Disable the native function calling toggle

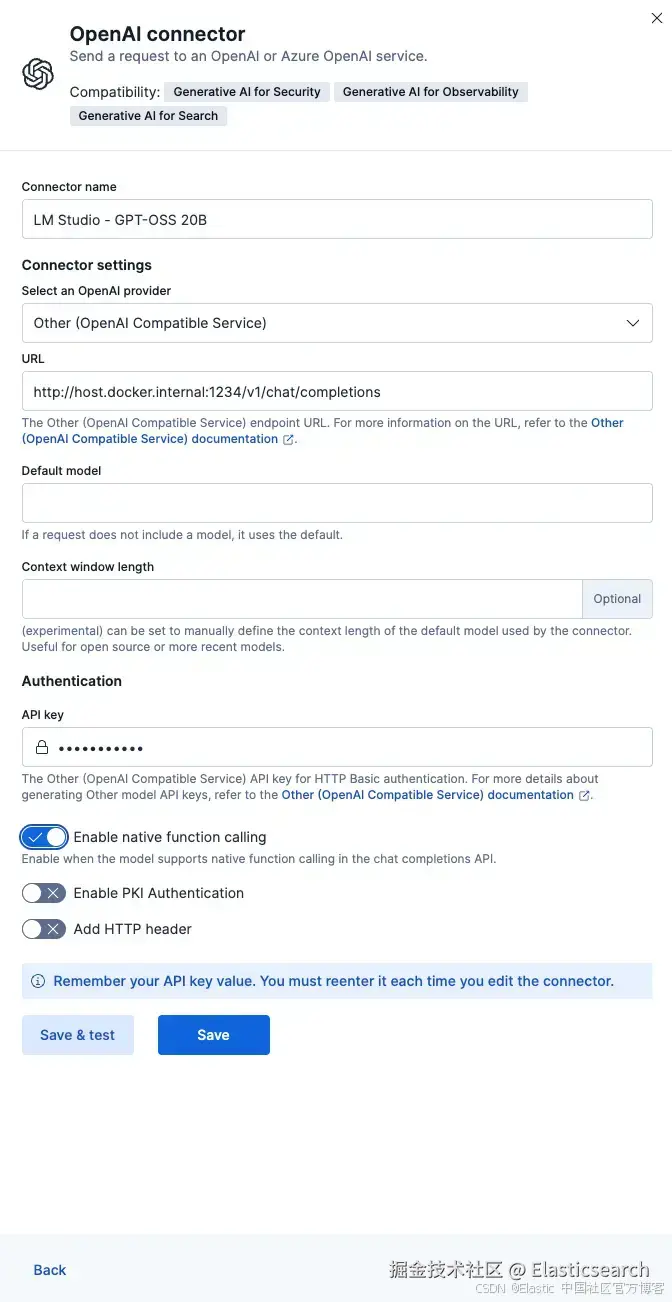click(44, 837)
